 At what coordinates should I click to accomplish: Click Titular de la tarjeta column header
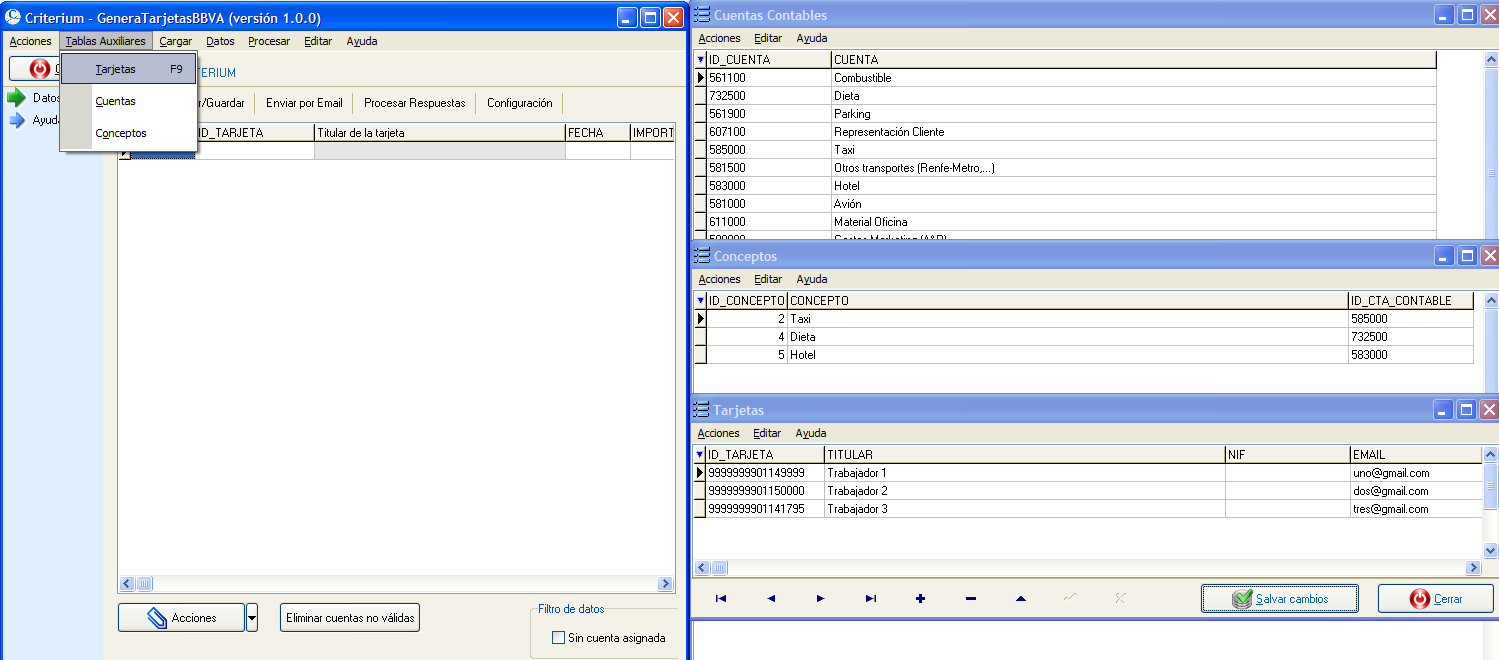(x=439, y=132)
